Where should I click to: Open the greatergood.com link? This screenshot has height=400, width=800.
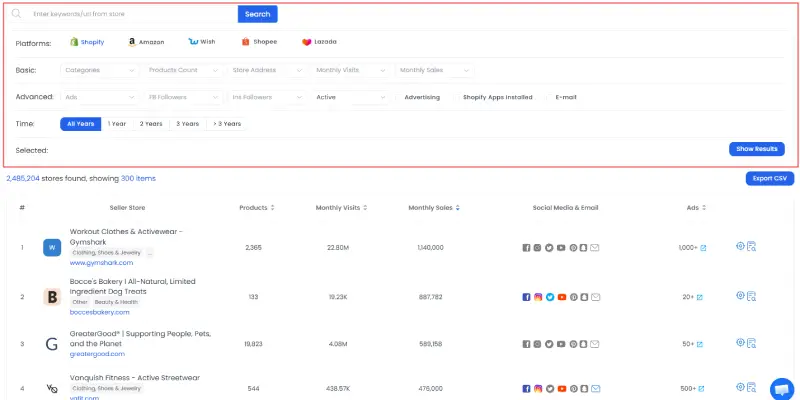click(97, 354)
